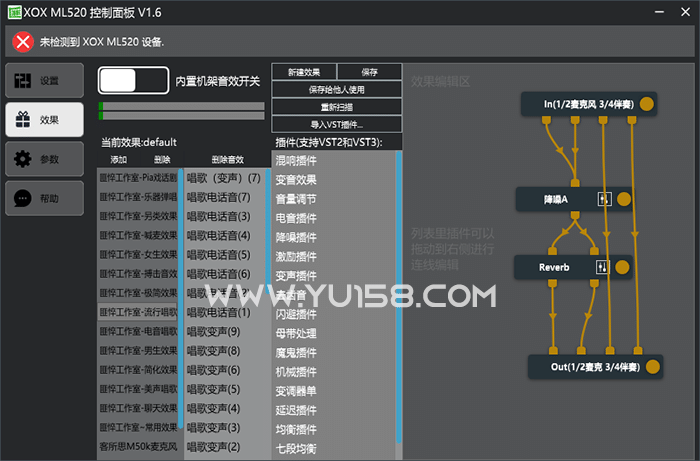This screenshot has height=461, width=700.
Task: Select the 降噪A node in the effect graph
Action: pyautogui.click(x=574, y=199)
